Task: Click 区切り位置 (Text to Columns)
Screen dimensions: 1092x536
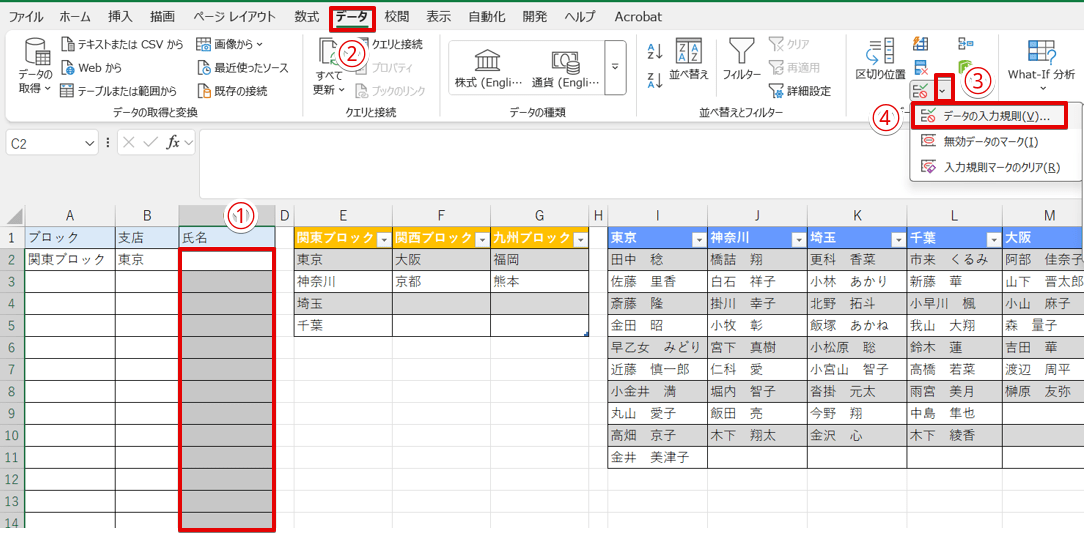Action: [x=880, y=59]
